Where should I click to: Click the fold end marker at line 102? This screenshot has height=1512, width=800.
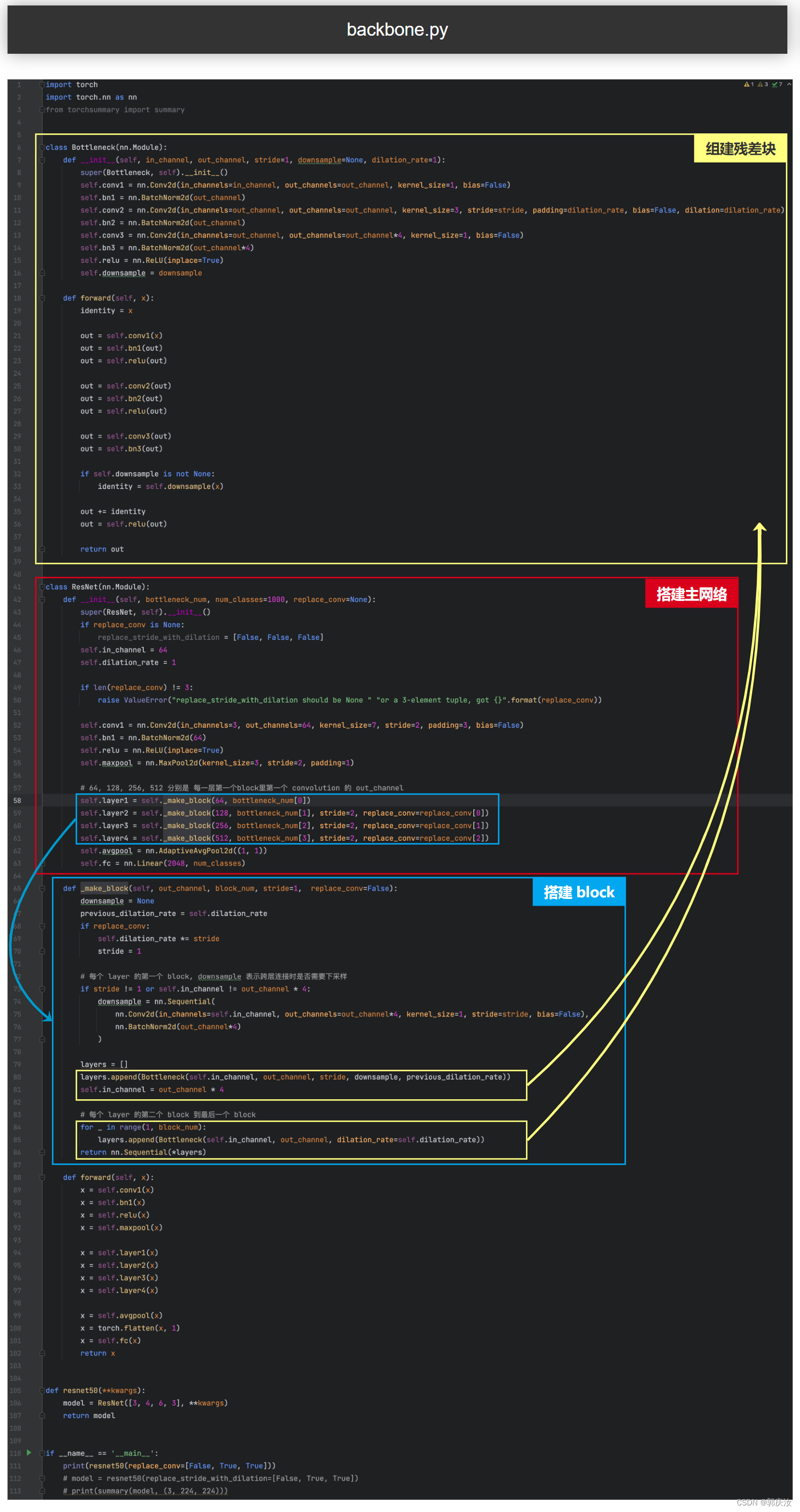pos(42,1353)
